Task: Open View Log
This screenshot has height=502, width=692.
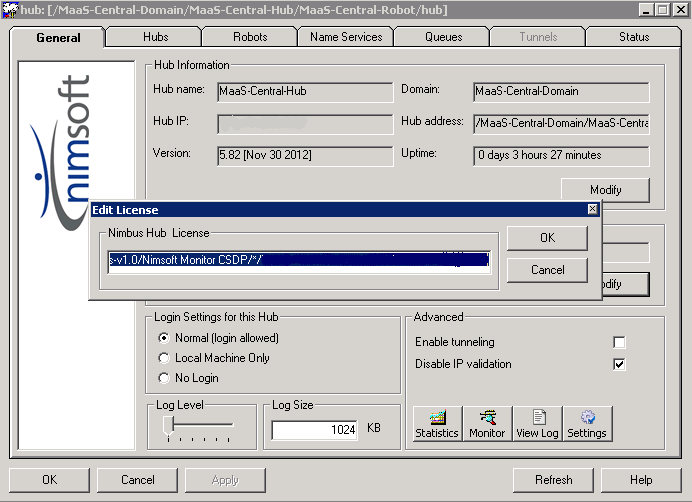Action: (x=537, y=423)
